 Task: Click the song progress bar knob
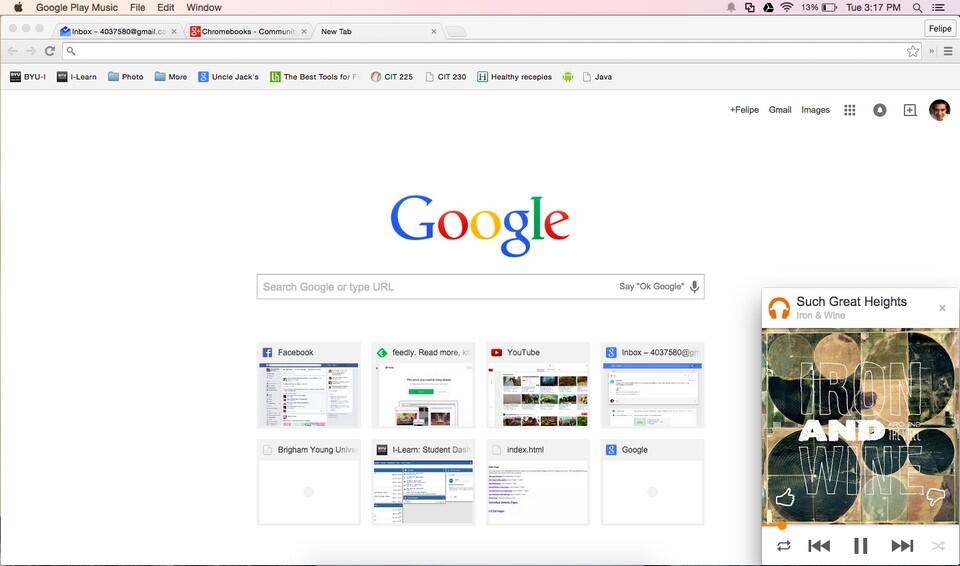782,525
